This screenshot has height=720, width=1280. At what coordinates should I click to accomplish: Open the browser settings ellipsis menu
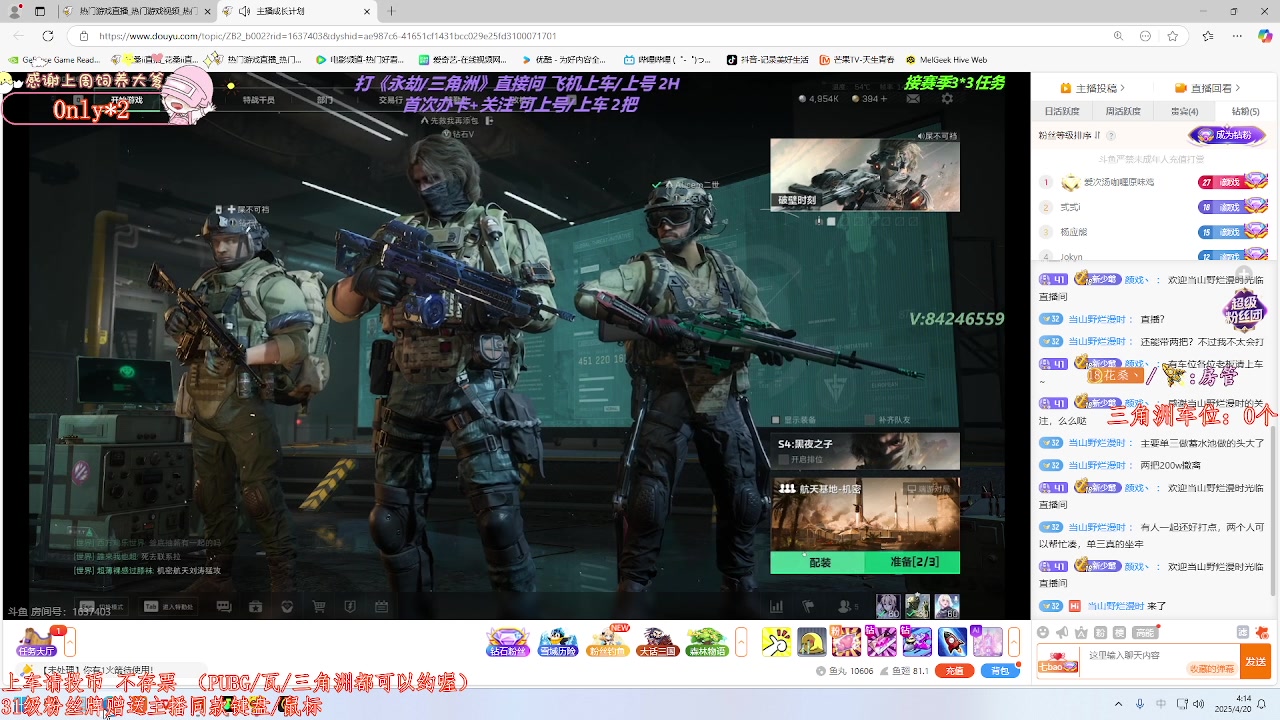1235,36
